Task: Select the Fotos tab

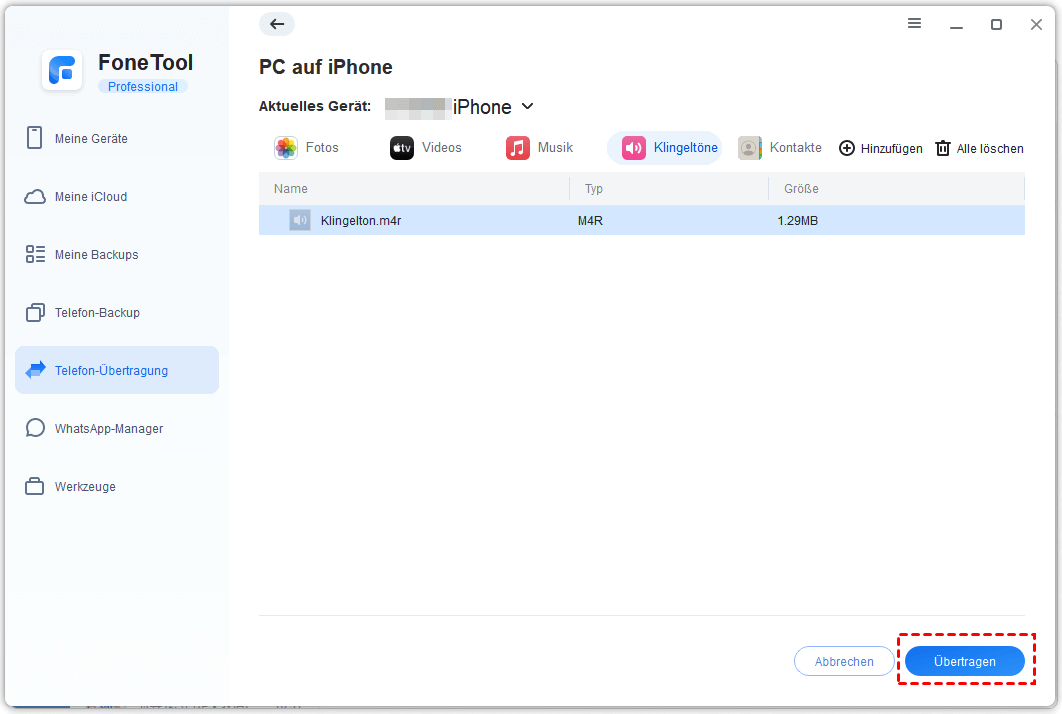Action: click(307, 148)
